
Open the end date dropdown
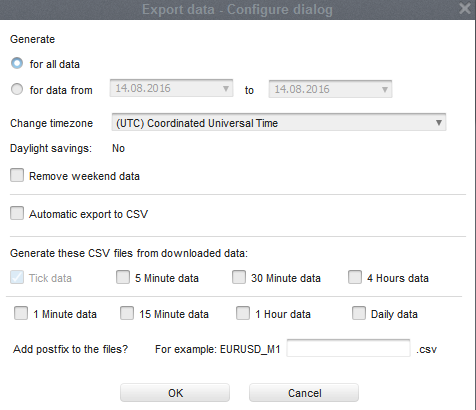click(x=330, y=89)
